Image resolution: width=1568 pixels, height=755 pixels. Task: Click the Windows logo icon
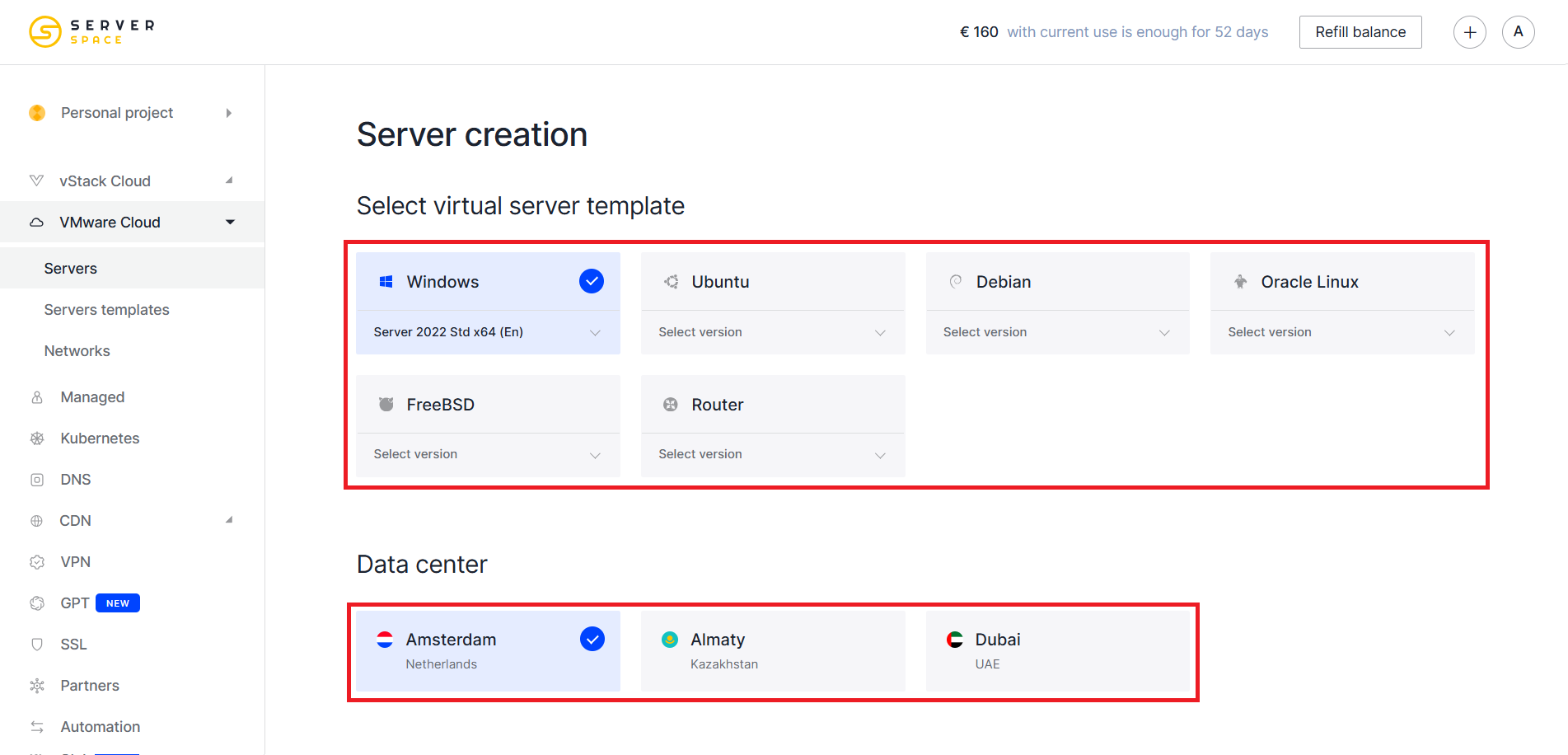click(x=386, y=282)
